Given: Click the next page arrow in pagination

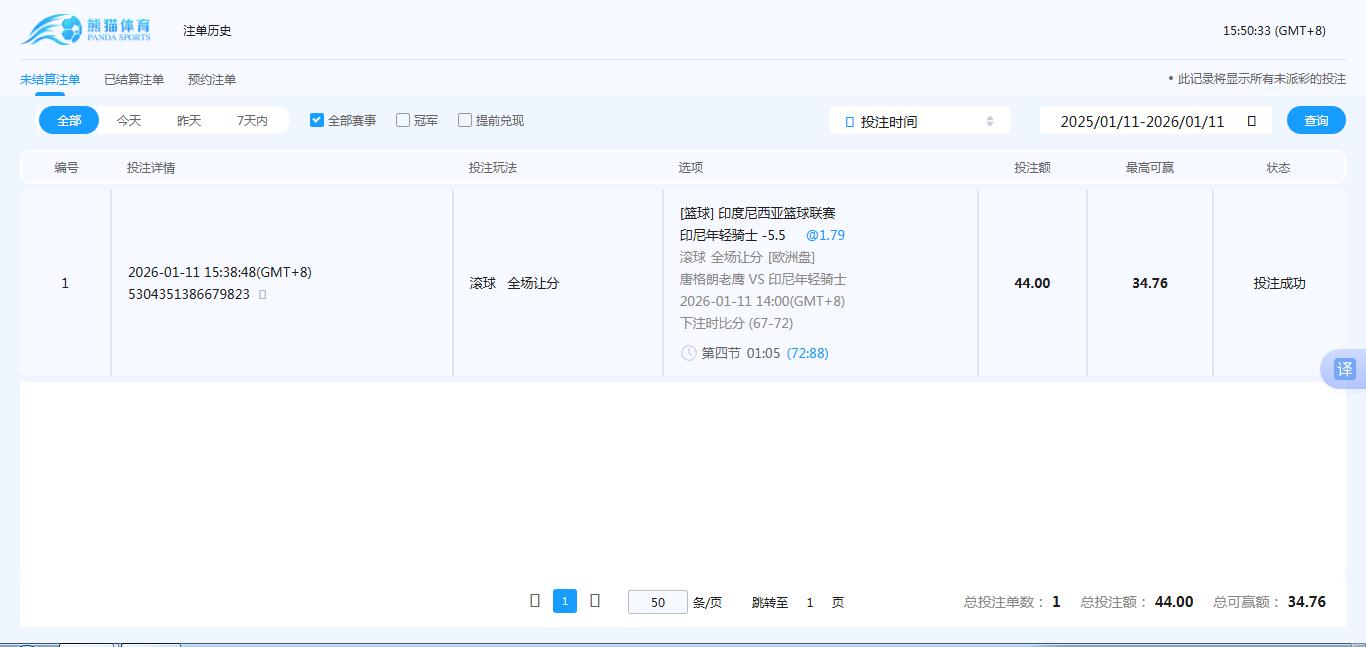Looking at the screenshot, I should point(595,601).
